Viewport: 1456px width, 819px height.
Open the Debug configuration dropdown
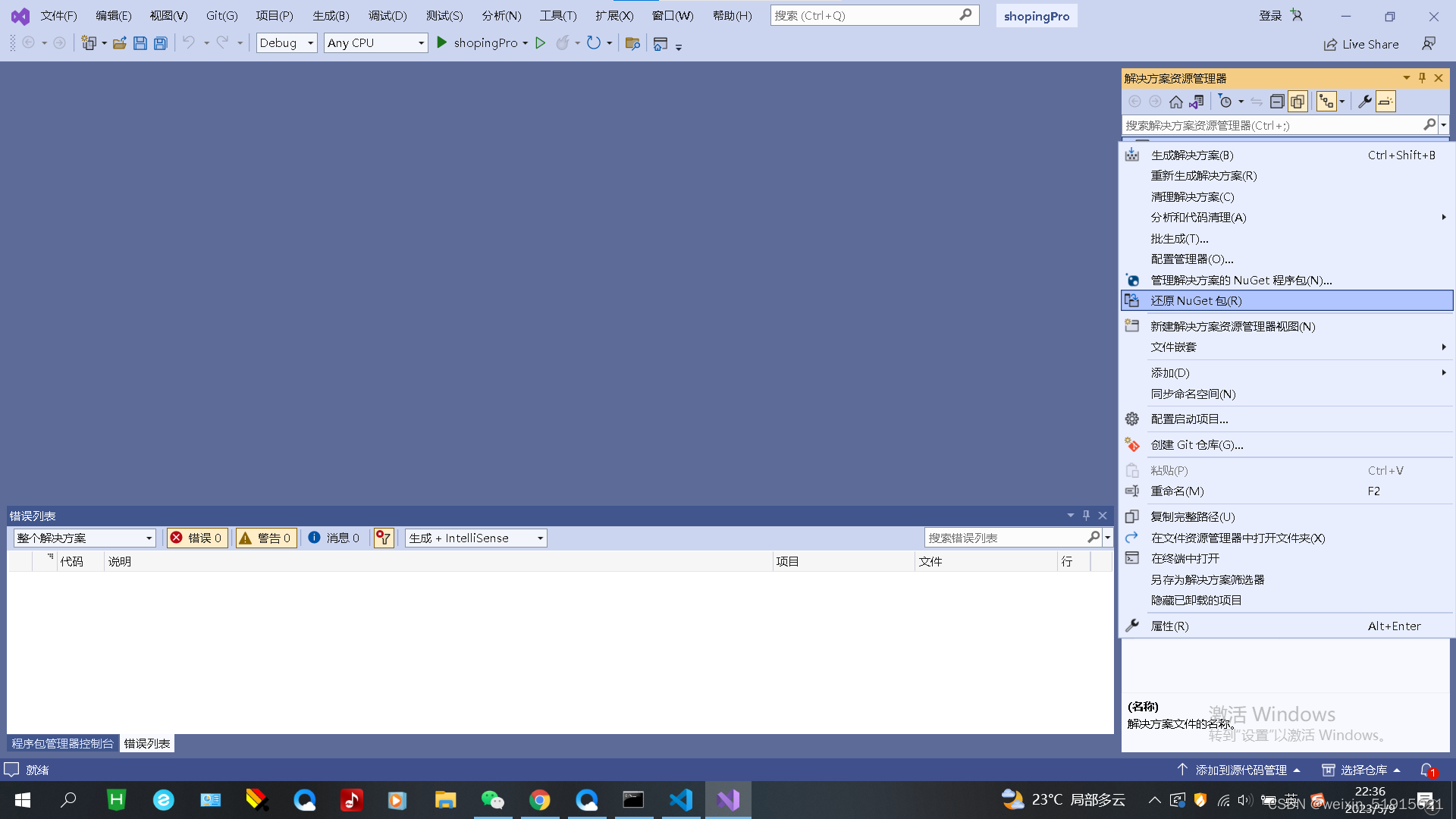(287, 43)
